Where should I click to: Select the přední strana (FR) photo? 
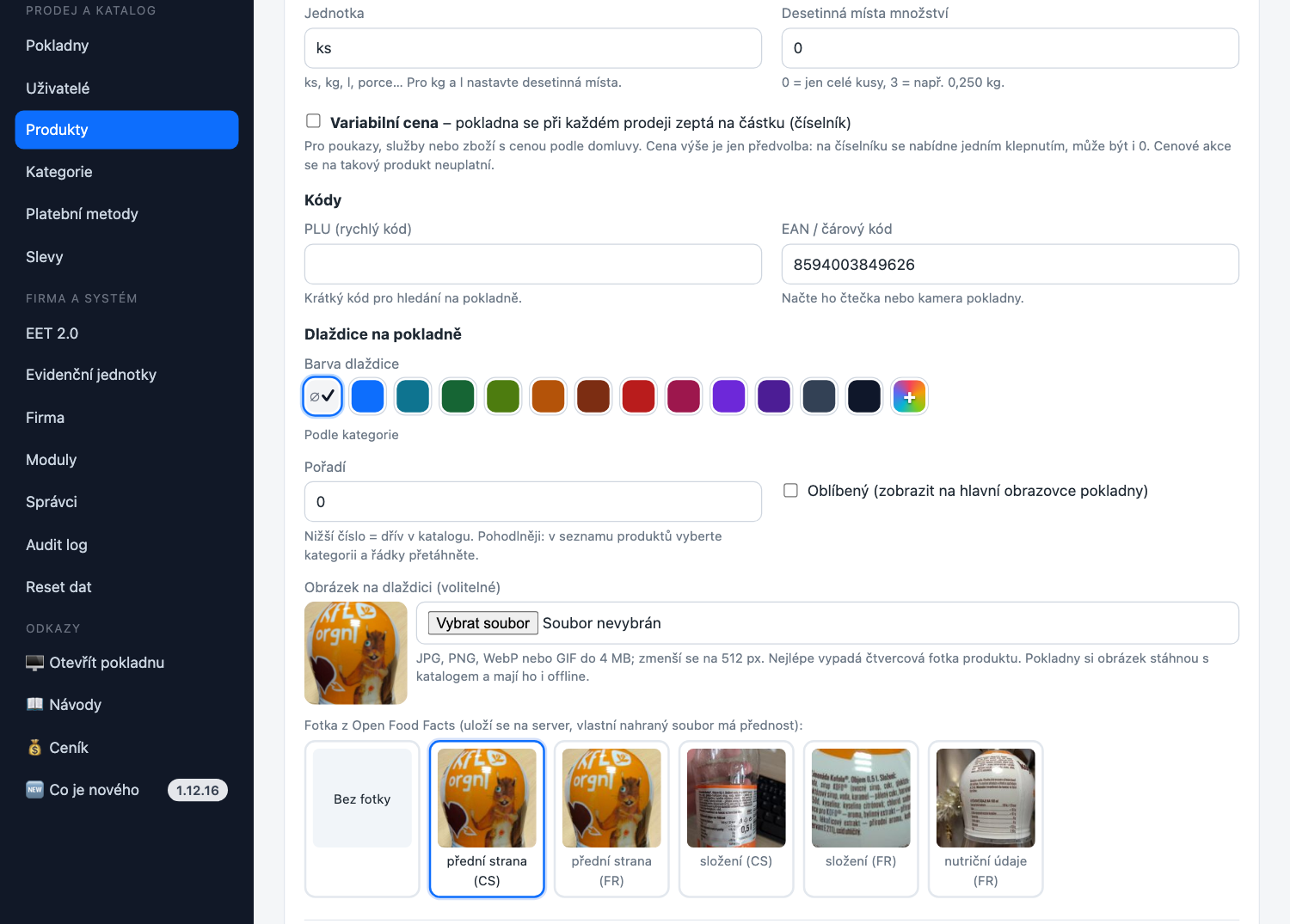(x=611, y=819)
